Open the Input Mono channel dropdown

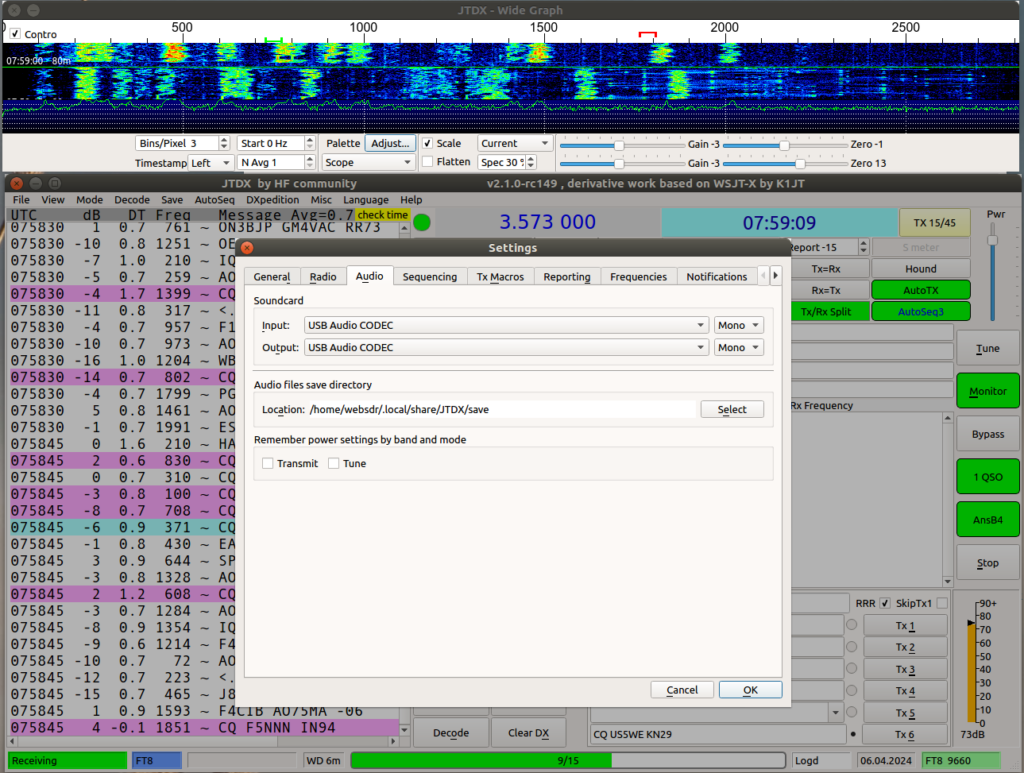point(738,324)
